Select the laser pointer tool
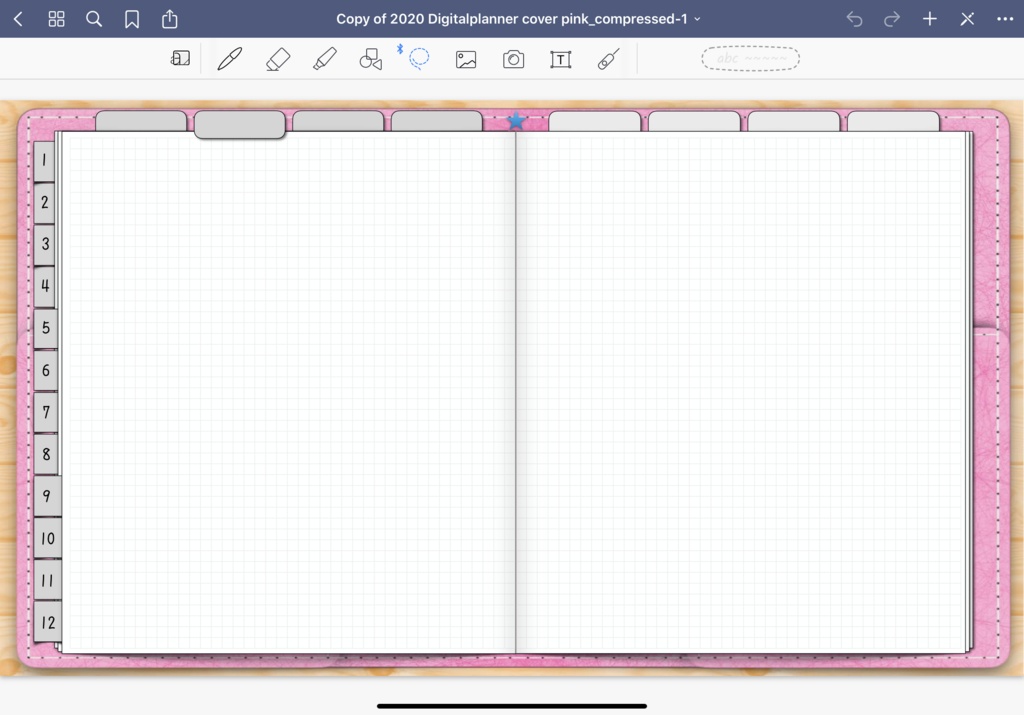 (x=608, y=59)
